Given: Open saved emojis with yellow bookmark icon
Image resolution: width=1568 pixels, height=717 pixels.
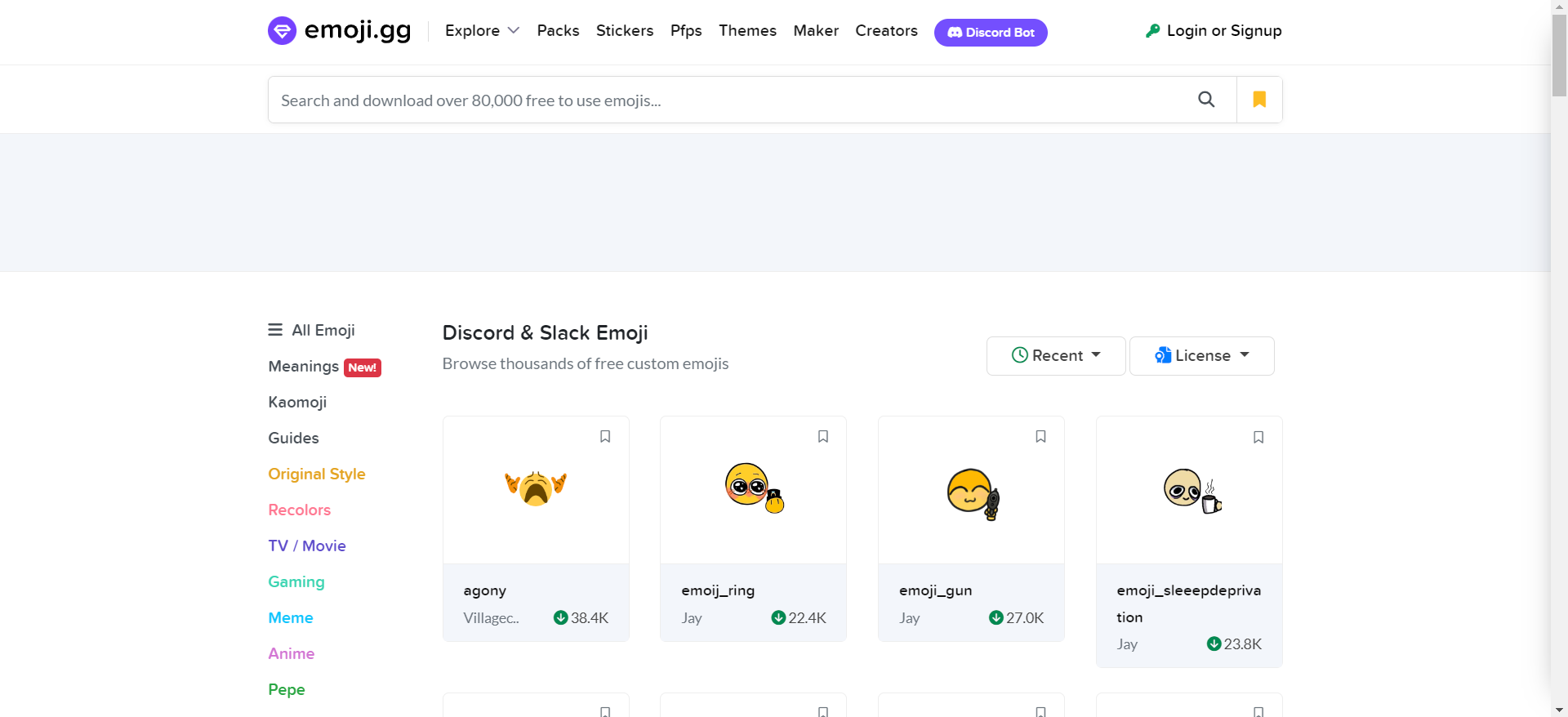Looking at the screenshot, I should pyautogui.click(x=1259, y=100).
